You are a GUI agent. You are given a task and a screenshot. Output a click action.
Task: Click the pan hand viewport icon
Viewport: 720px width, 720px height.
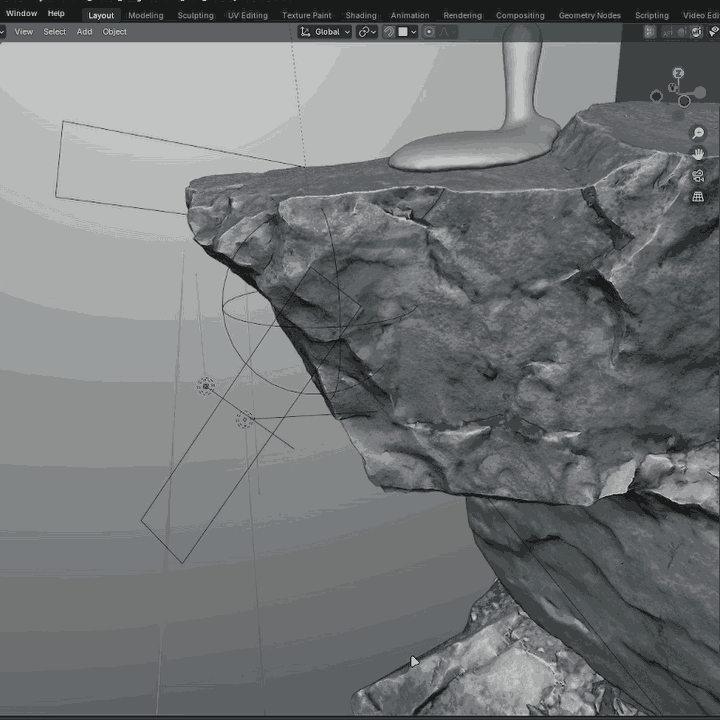pyautogui.click(x=698, y=154)
